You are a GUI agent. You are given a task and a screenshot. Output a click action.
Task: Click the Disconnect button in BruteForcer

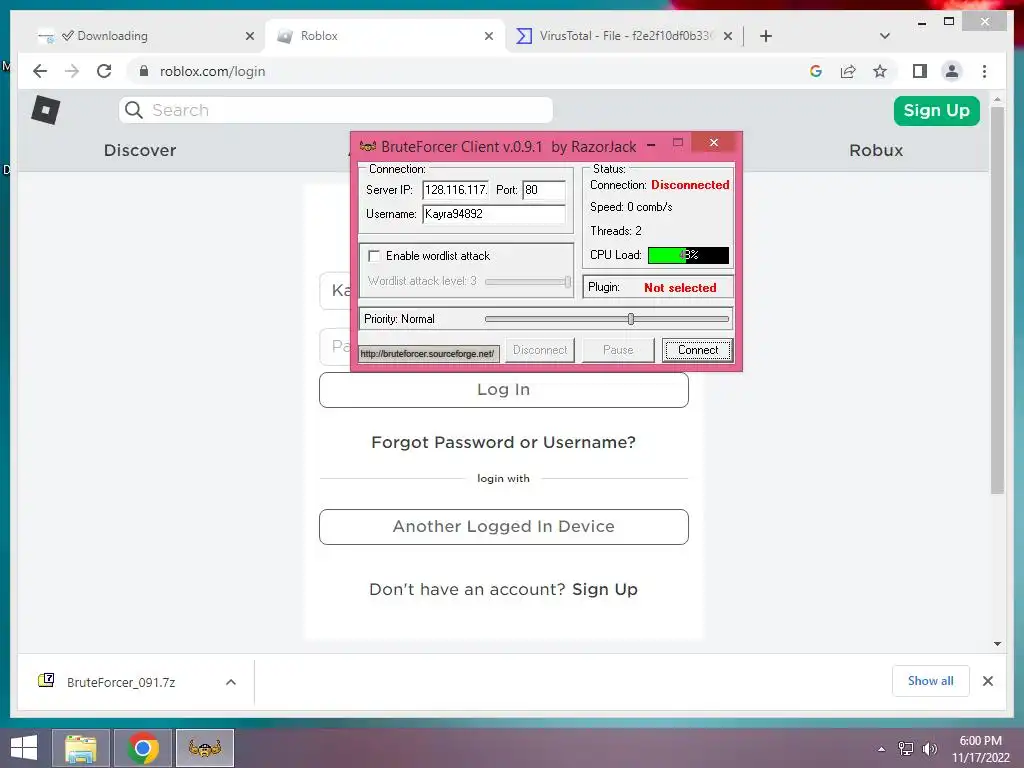pyautogui.click(x=539, y=350)
